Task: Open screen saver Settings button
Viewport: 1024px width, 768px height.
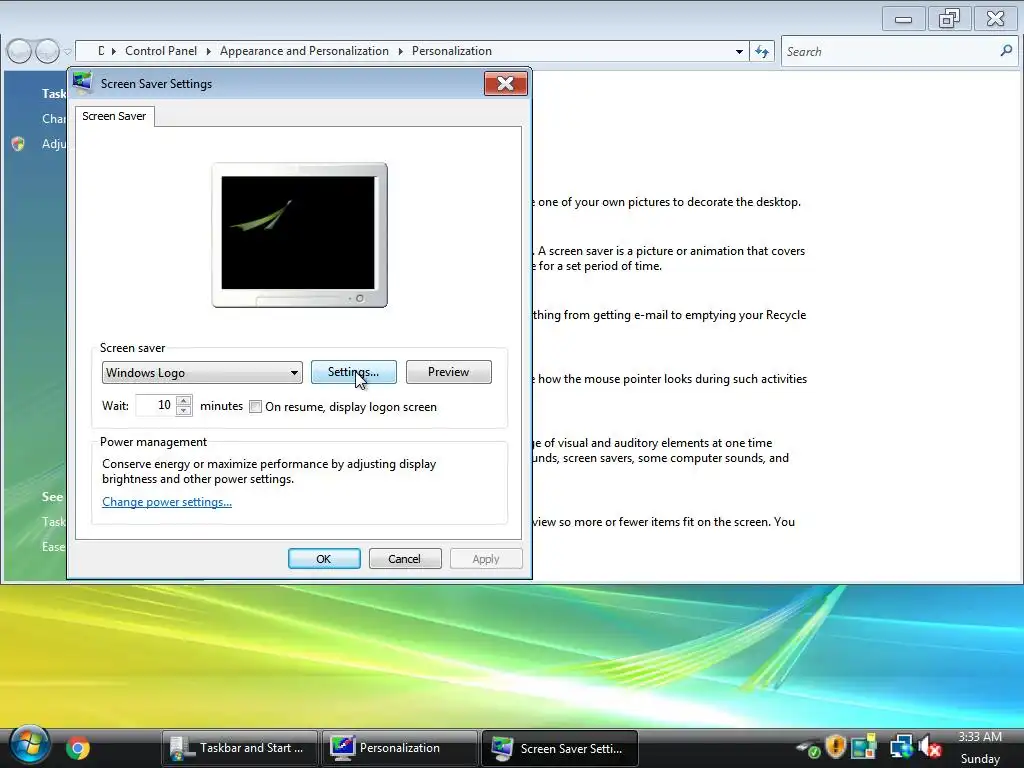Action: tap(353, 372)
